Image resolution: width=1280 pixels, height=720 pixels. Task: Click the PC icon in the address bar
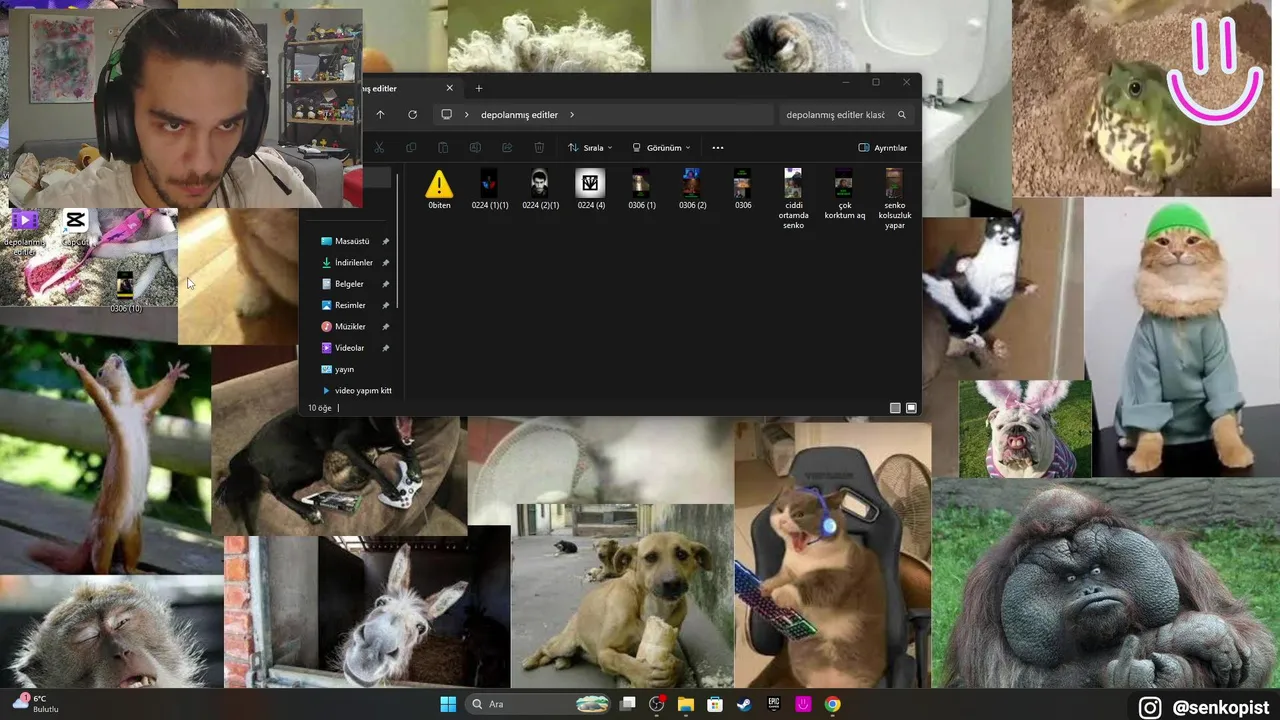tap(447, 115)
